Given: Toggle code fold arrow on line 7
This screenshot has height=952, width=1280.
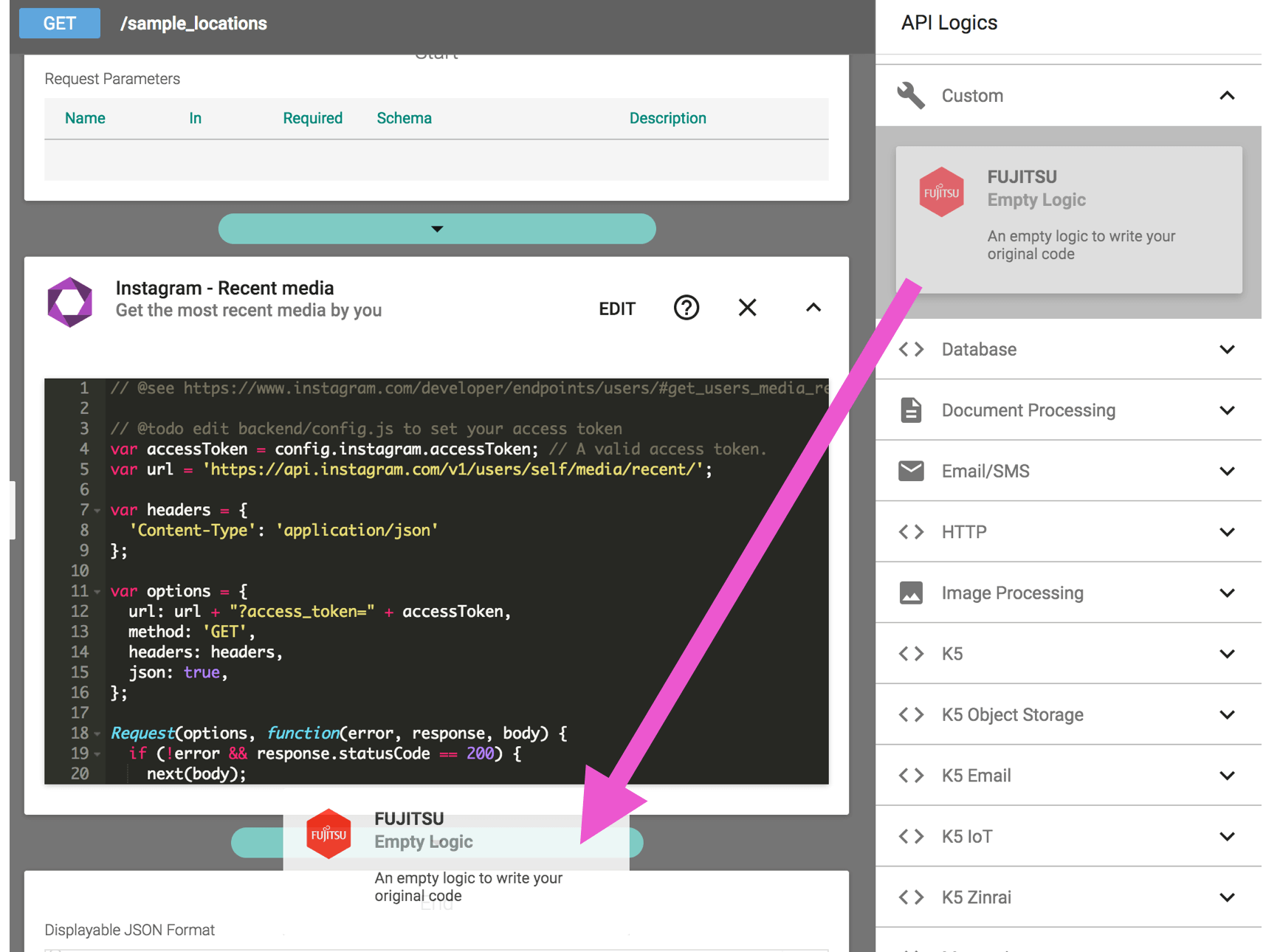Looking at the screenshot, I should (97, 511).
